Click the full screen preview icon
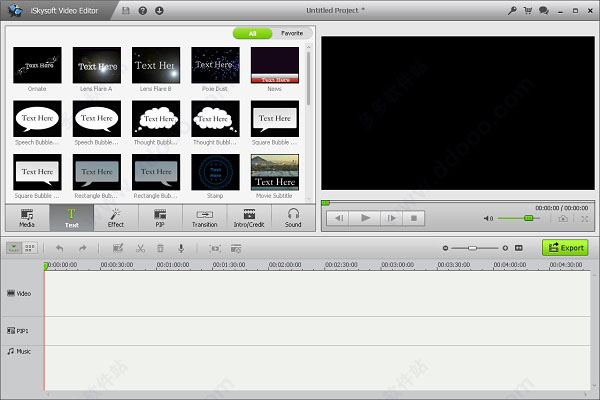This screenshot has height=400, width=600. pos(584,219)
